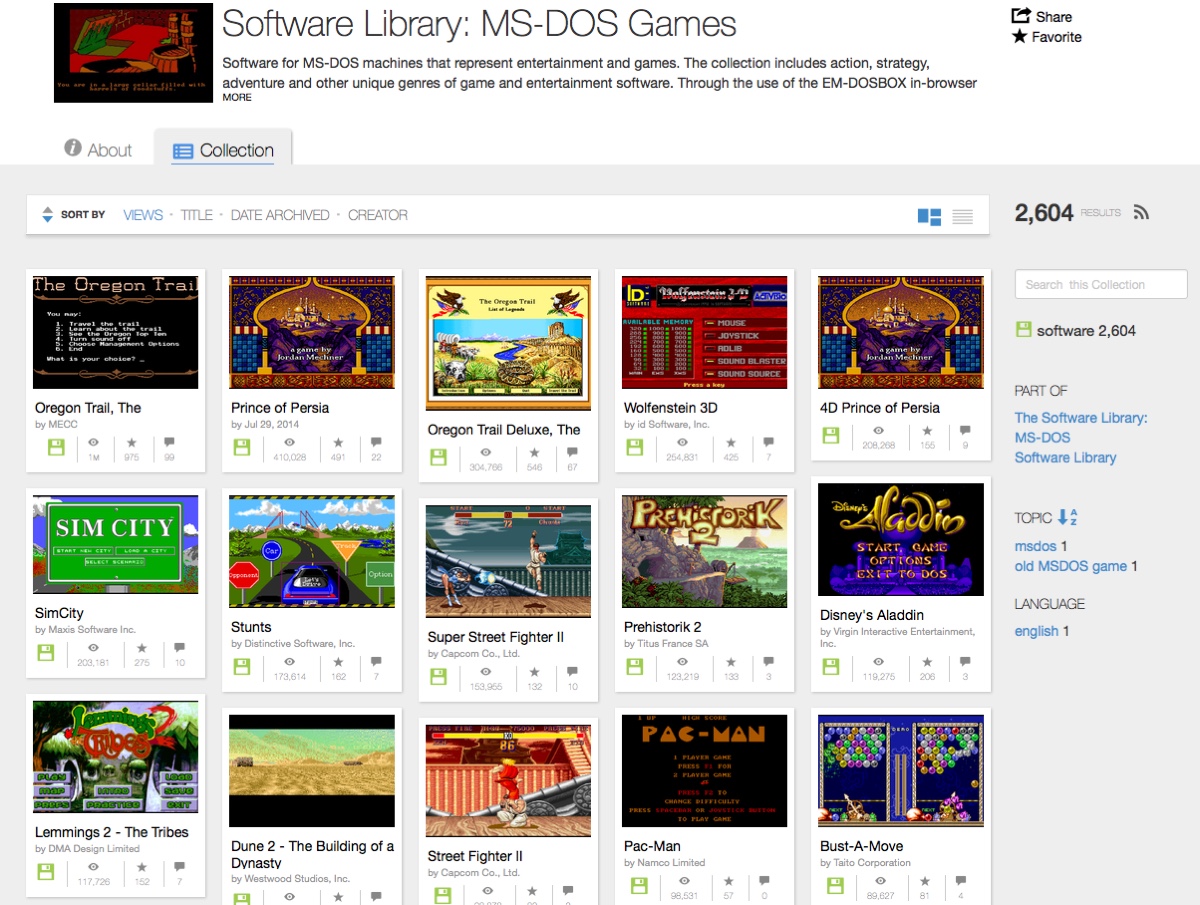The height and width of the screenshot is (905, 1200).
Task: Switch to list view icon
Action: pyautogui.click(x=963, y=216)
